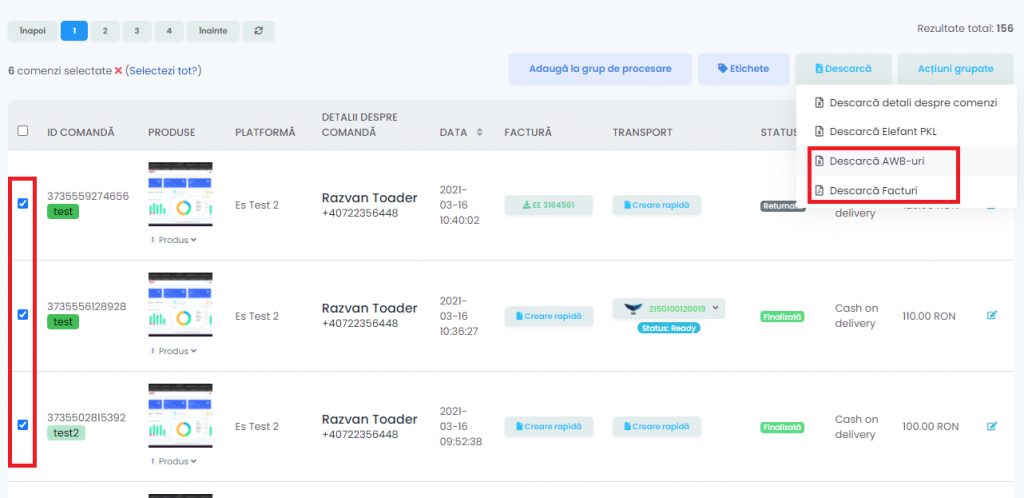The image size is (1024, 498).
Task: Click the edit icon for the 100.00 RON order
Action: 991,426
